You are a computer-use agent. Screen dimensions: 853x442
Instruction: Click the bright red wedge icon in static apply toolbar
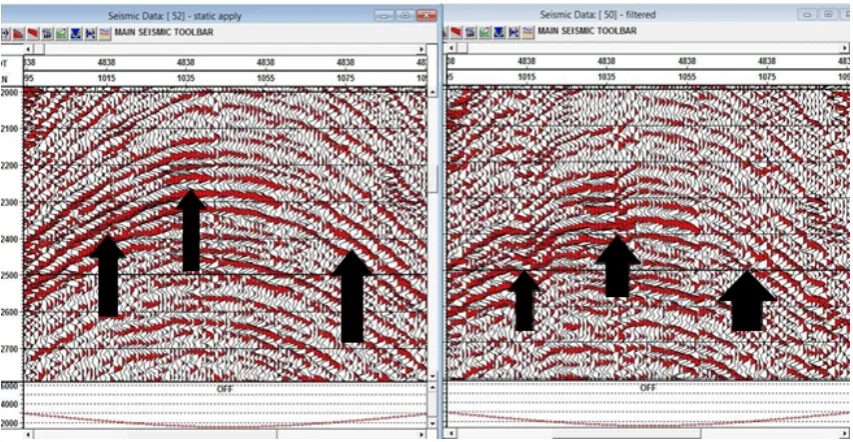pos(33,33)
